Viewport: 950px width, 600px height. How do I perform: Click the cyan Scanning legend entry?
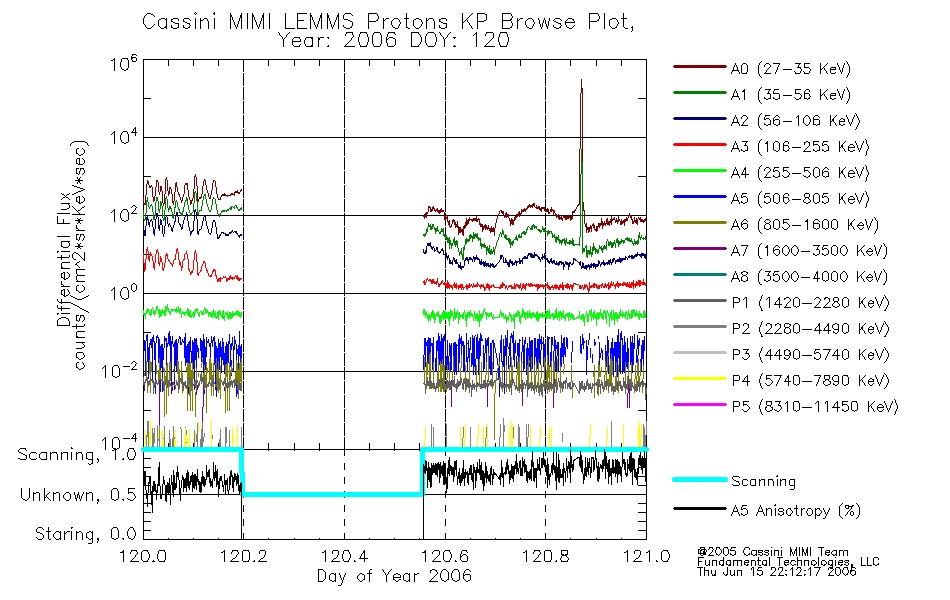pos(735,481)
